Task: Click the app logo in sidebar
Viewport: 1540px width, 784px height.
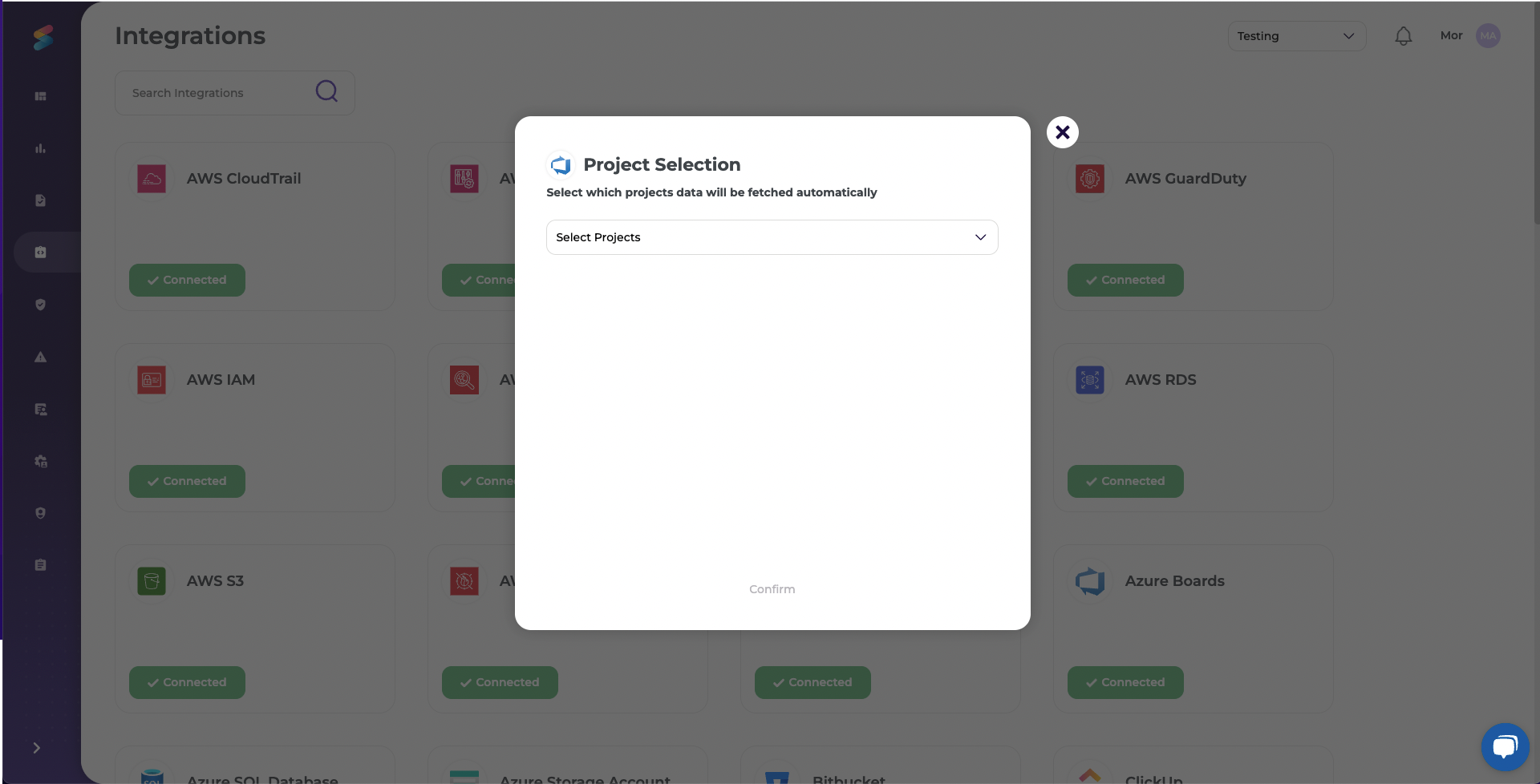Action: (x=43, y=37)
